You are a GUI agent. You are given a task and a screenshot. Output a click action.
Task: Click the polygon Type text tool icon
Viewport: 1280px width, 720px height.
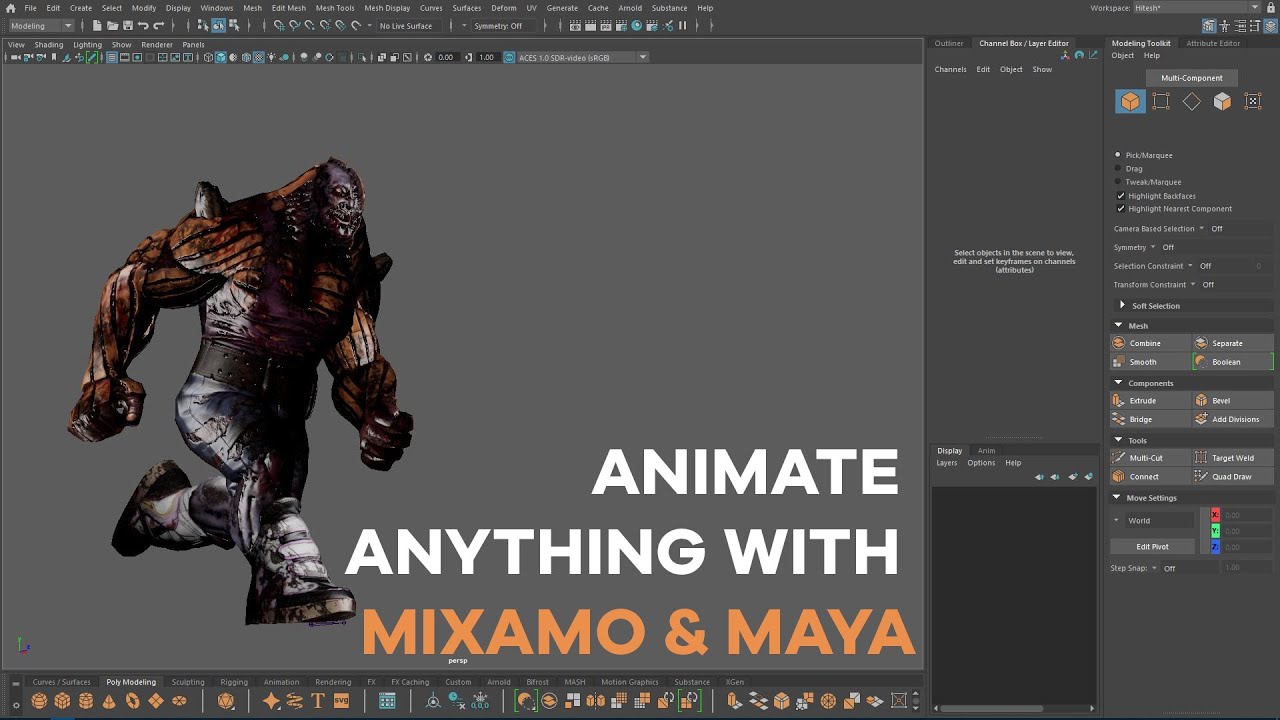coord(318,701)
